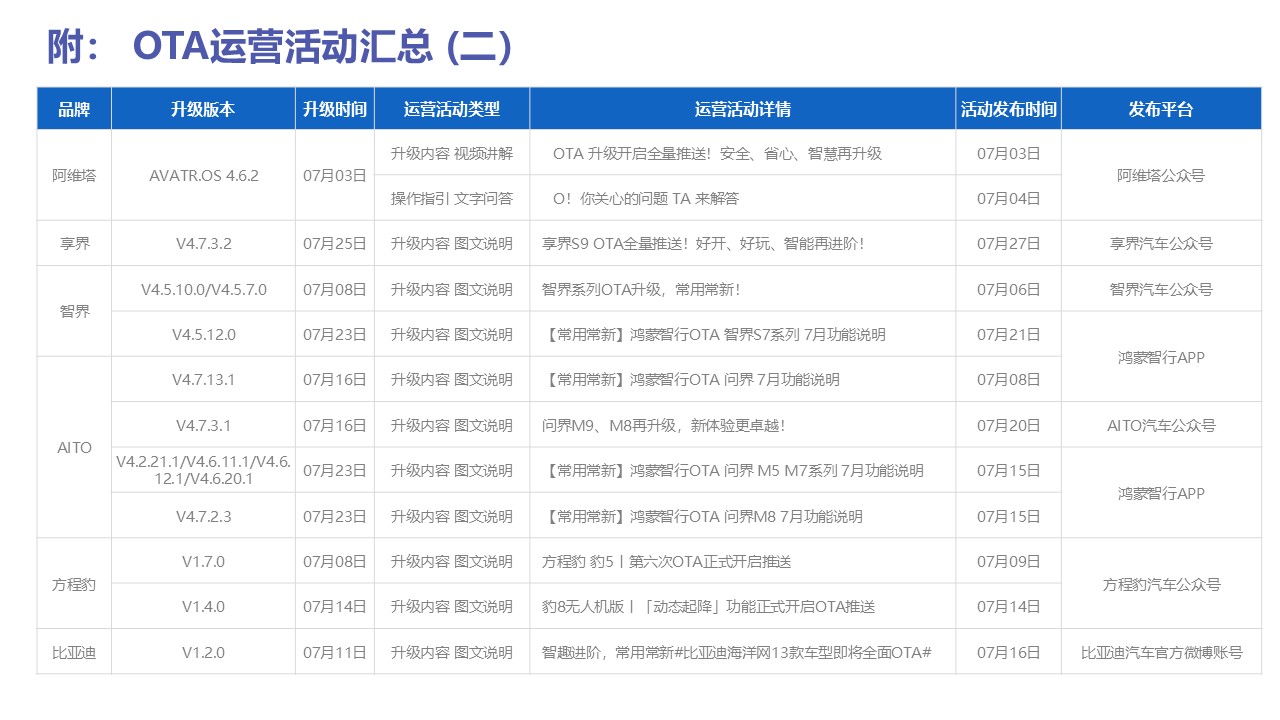
Task: Click the 阿维塔 brand cell
Action: pos(74,175)
